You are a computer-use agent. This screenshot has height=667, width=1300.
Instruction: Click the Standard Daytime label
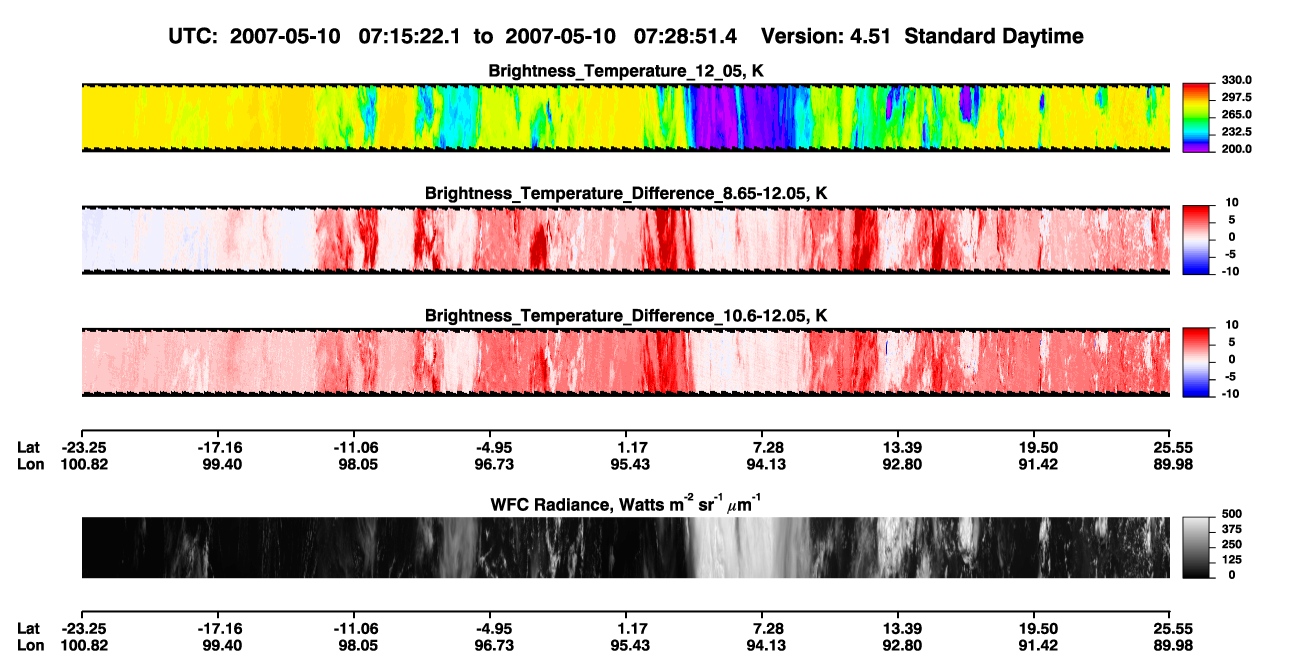992,36
